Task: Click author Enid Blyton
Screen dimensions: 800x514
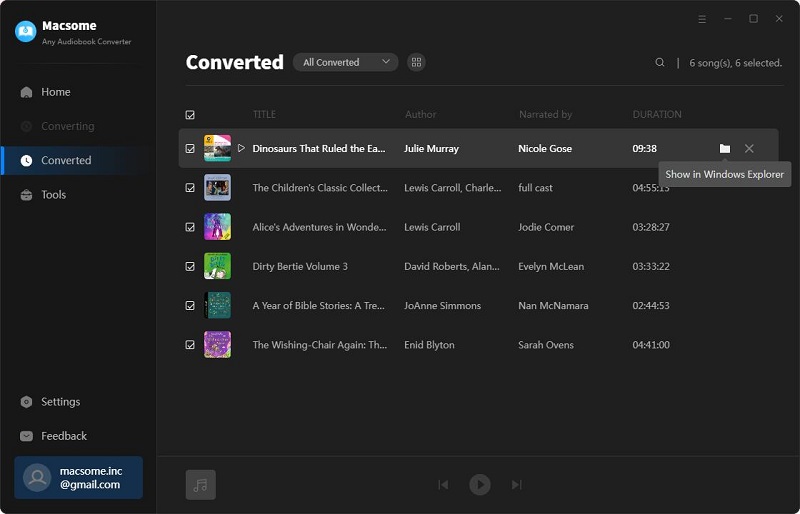Action: tap(429, 345)
